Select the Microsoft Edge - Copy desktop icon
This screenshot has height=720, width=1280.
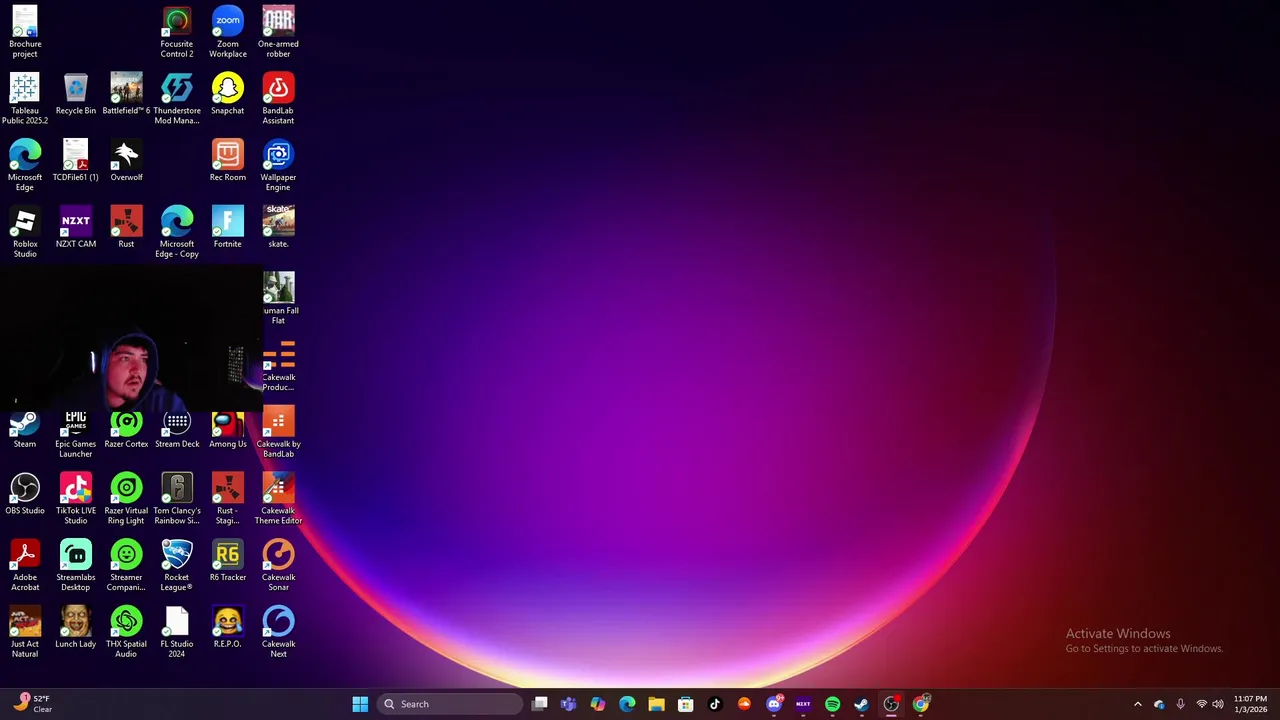pyautogui.click(x=177, y=231)
